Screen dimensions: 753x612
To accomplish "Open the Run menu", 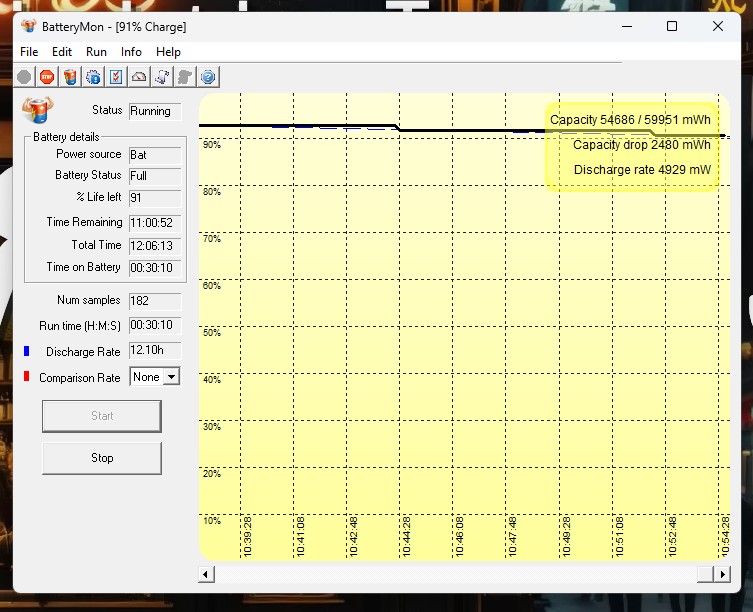I will (x=96, y=51).
